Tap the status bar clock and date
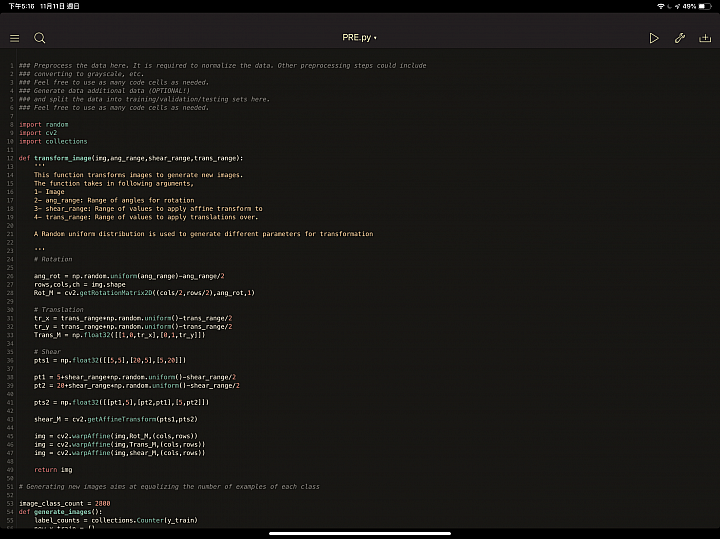The height and width of the screenshot is (539, 720). [44, 6]
